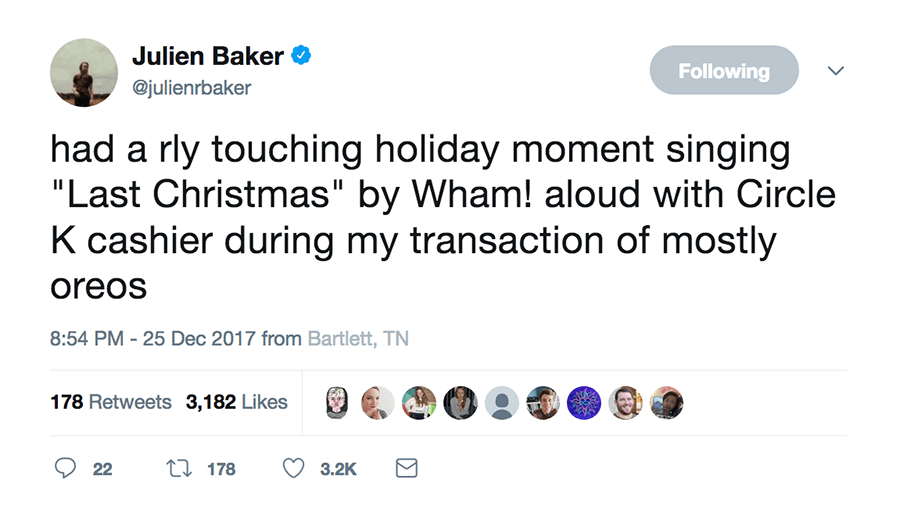Click the blue verified badge
This screenshot has width=900, height=519.
tap(301, 57)
